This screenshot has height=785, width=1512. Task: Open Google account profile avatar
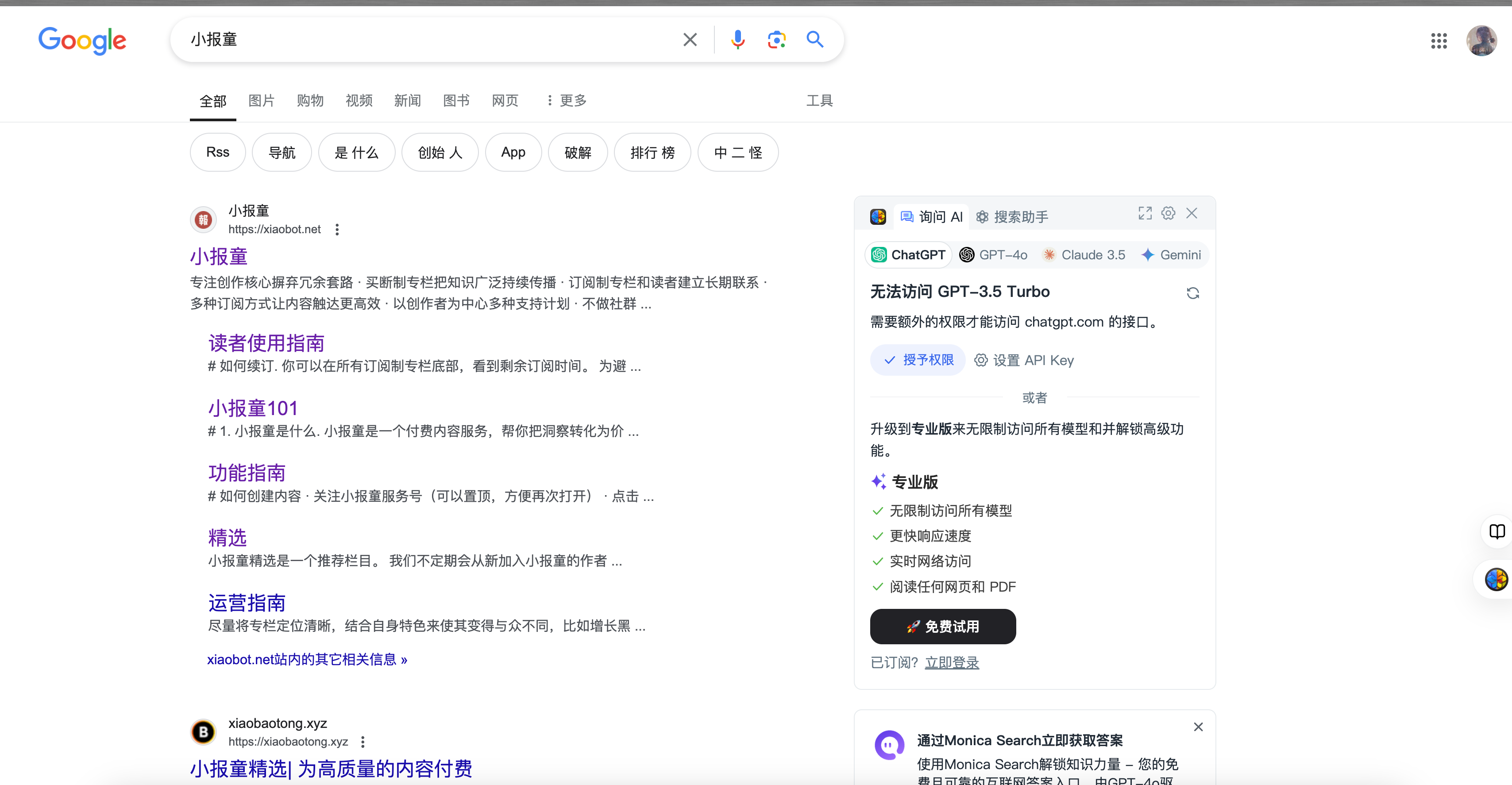[x=1481, y=40]
